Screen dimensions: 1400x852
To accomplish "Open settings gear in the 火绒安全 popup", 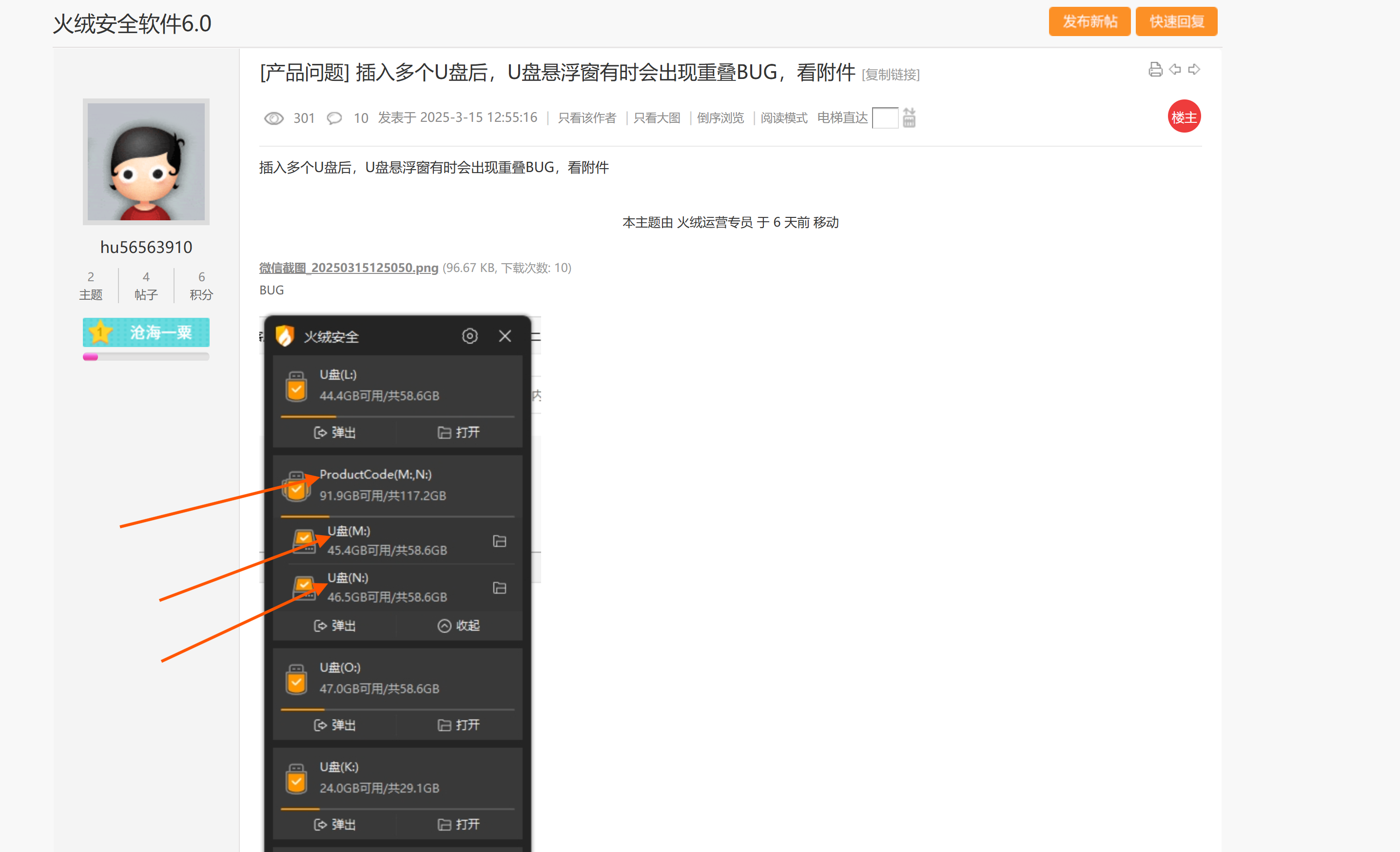I will tap(470, 336).
